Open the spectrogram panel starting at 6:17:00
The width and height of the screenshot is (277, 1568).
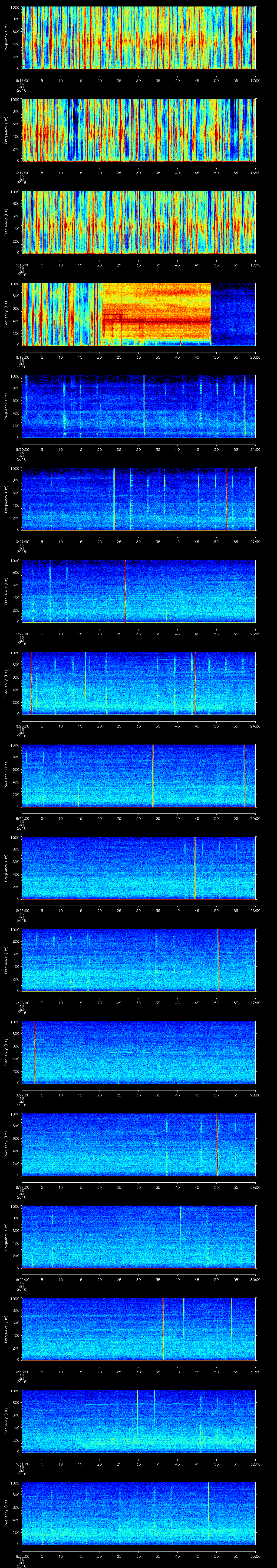139,130
